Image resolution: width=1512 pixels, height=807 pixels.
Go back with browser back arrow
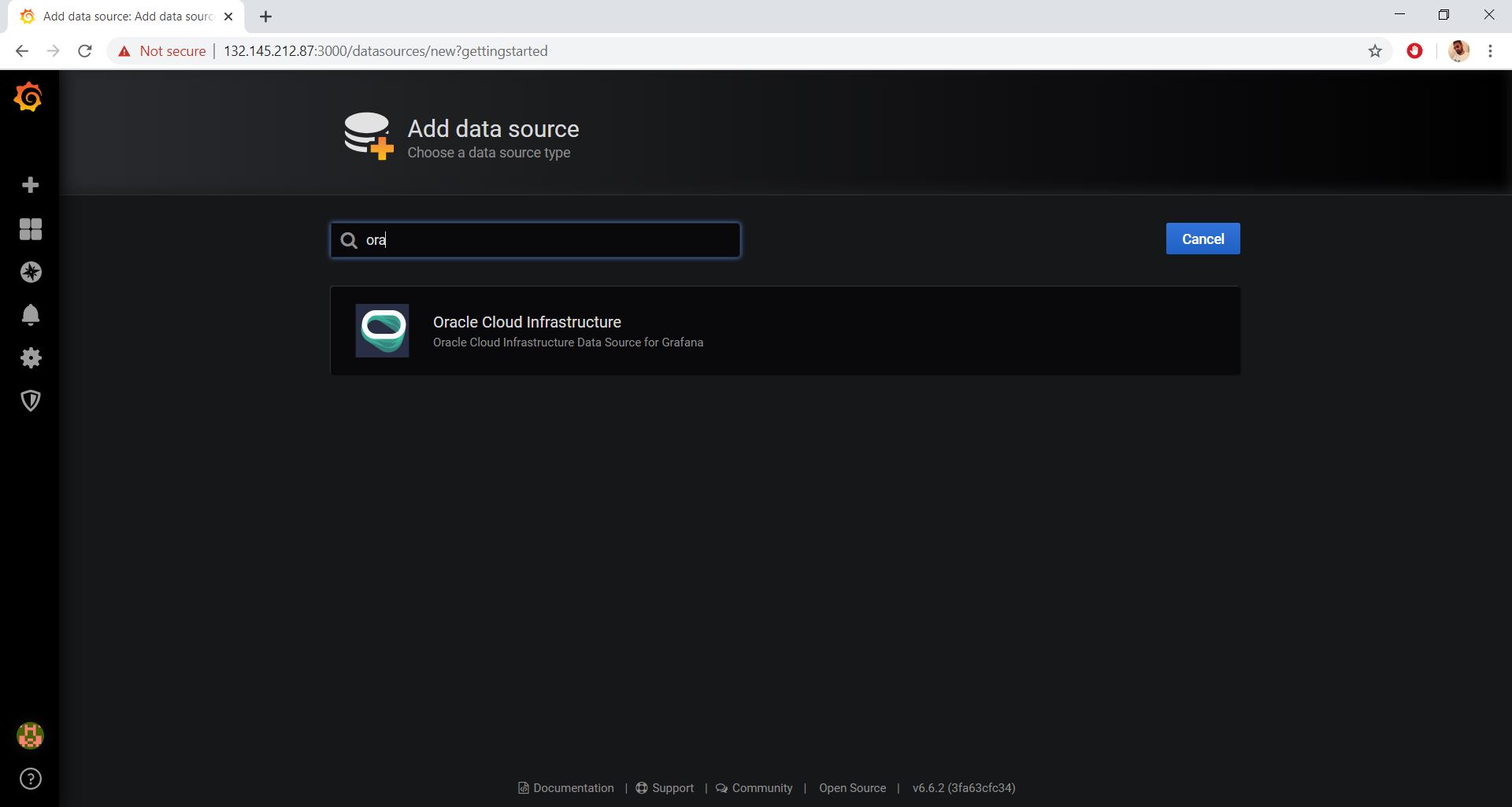22,51
